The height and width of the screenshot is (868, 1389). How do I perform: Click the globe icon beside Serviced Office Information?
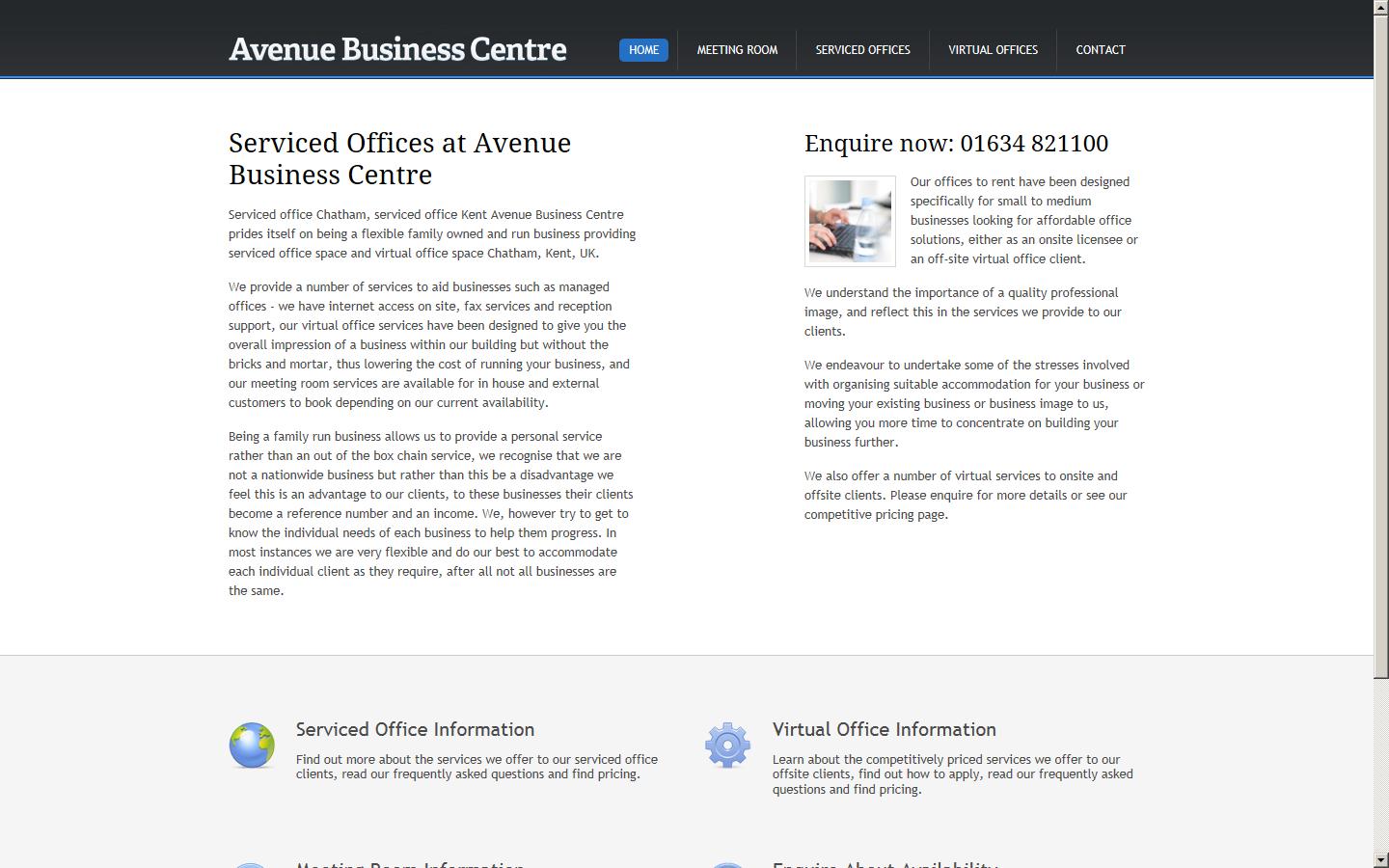pos(252,746)
